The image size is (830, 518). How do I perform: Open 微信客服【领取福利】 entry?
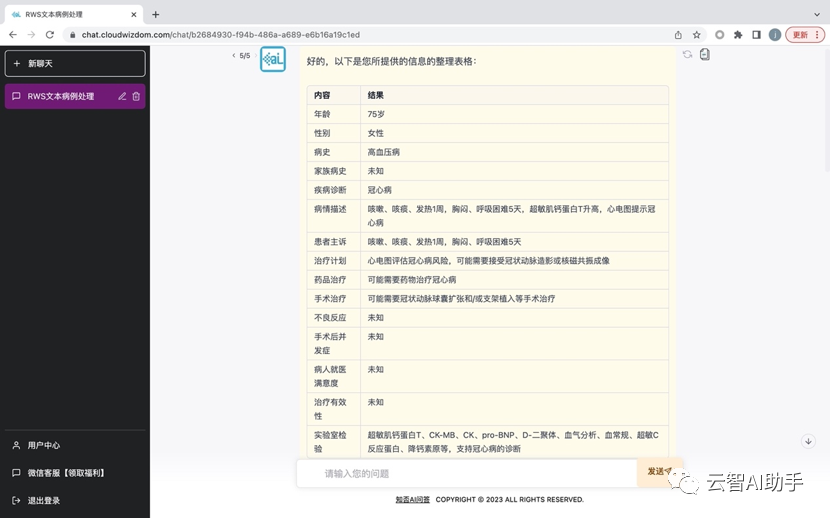click(x=75, y=473)
